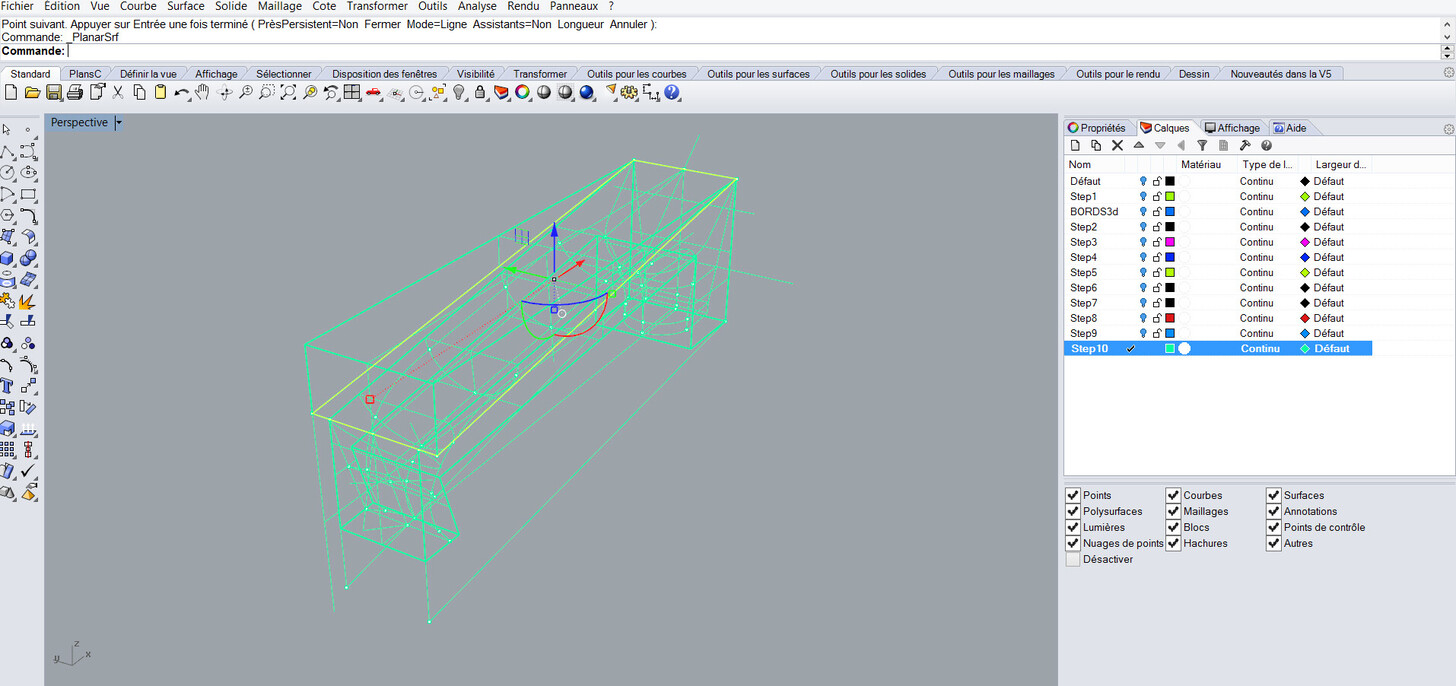
Task: Click the New file icon in Standard toolbar
Action: click(x=11, y=92)
